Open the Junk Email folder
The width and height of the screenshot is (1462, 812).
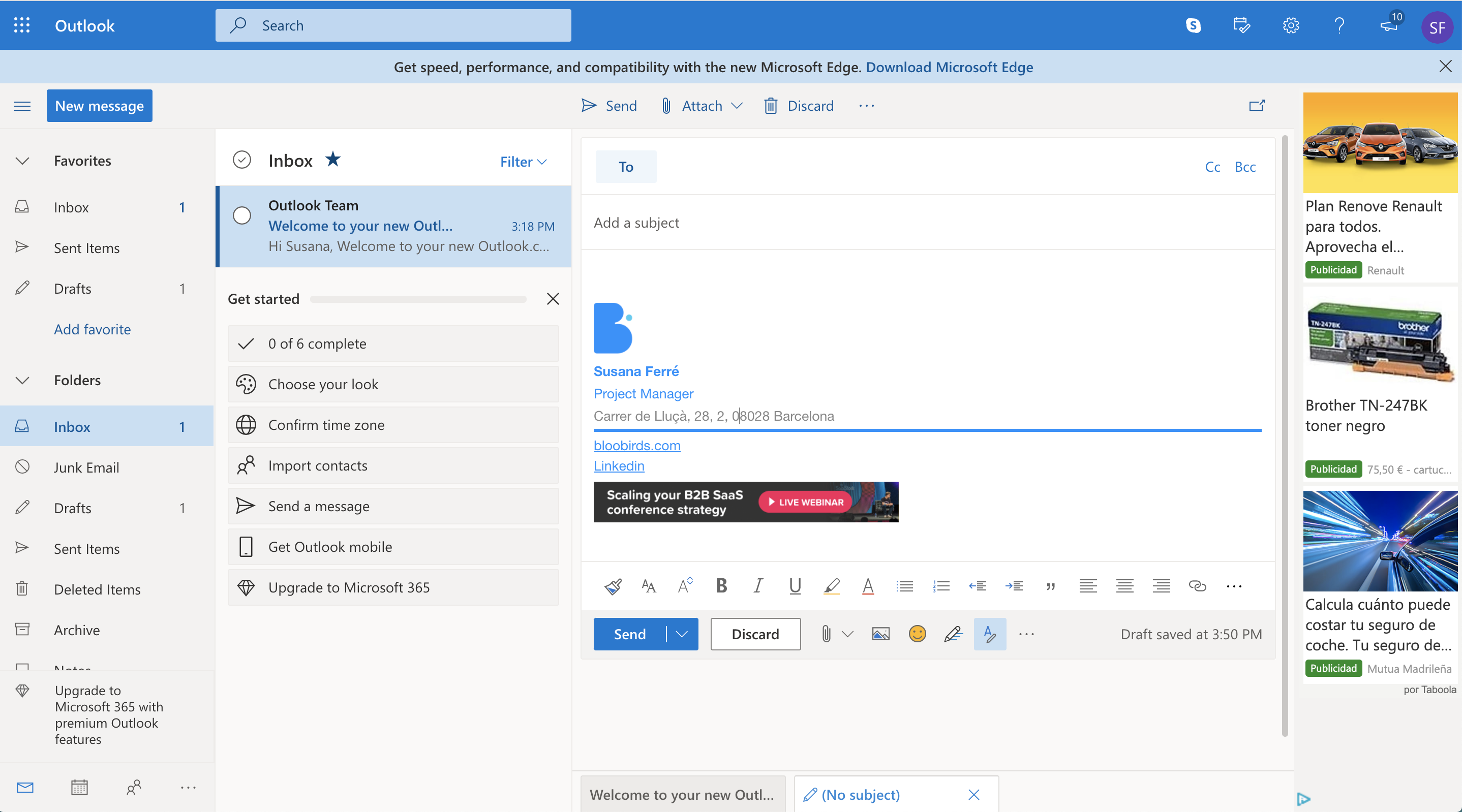tap(107, 467)
